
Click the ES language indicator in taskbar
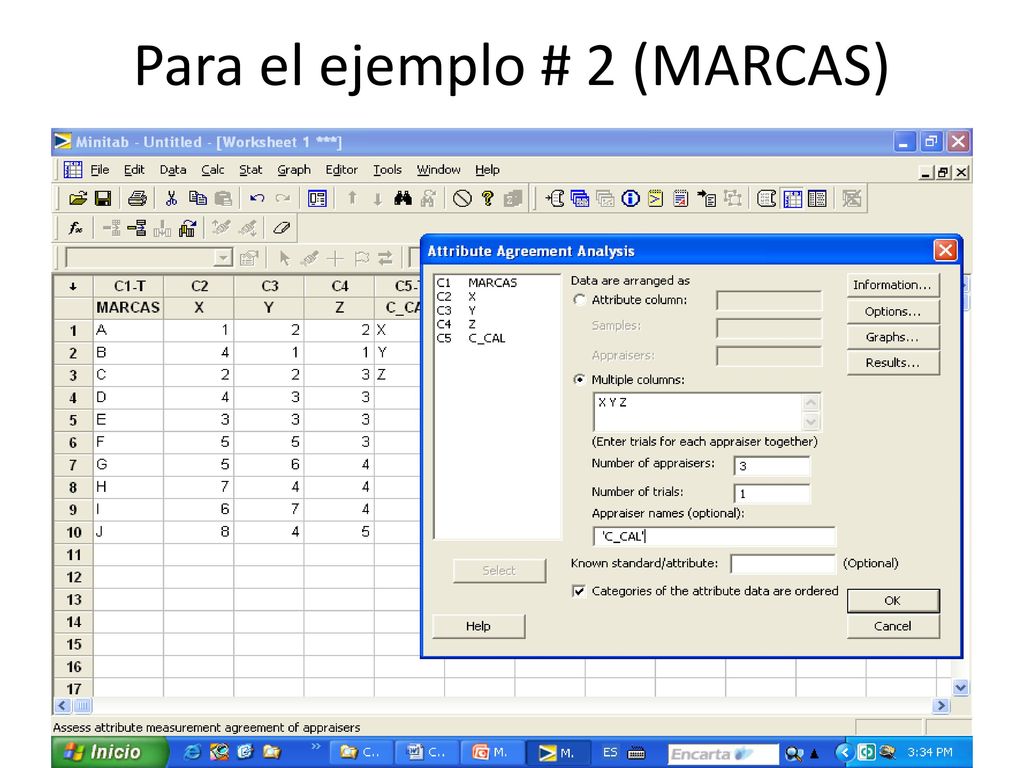610,752
